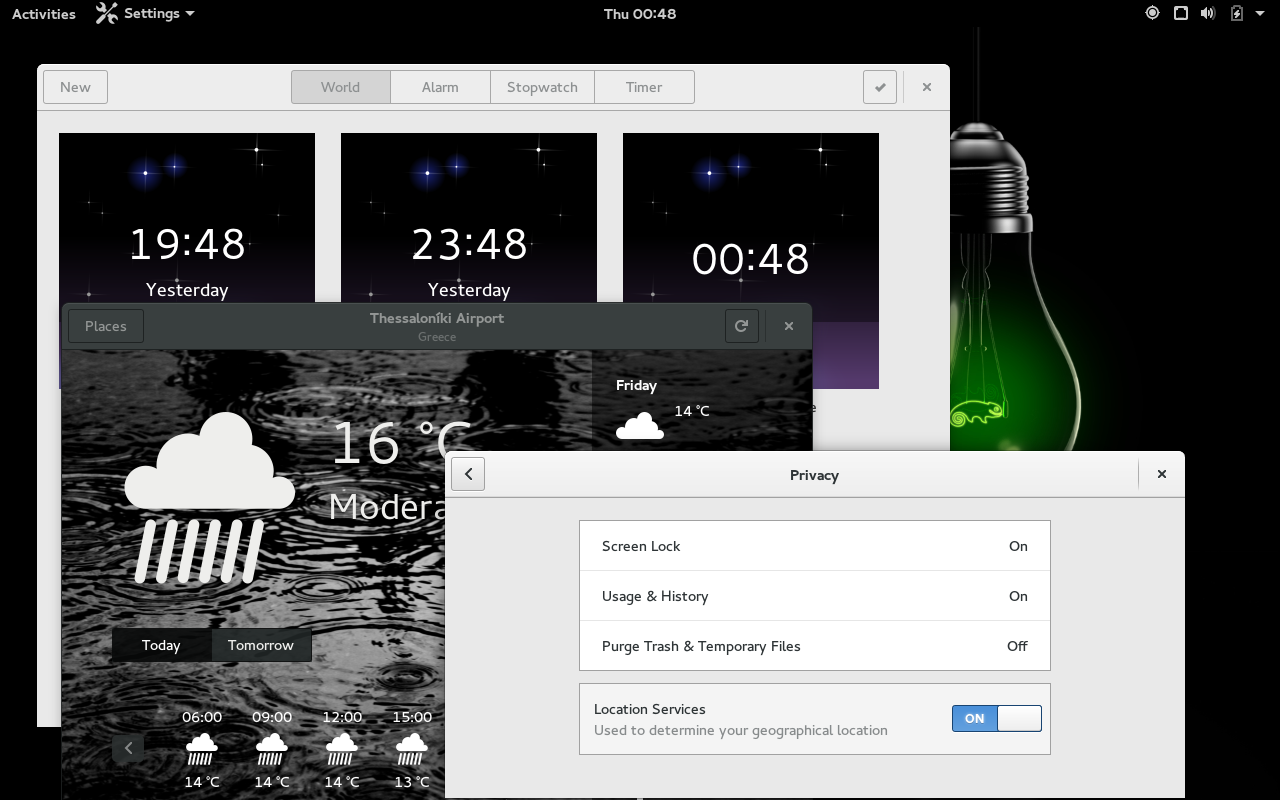Switch to the Alarm tab
Viewport: 1280px width, 800px height.
pos(440,87)
